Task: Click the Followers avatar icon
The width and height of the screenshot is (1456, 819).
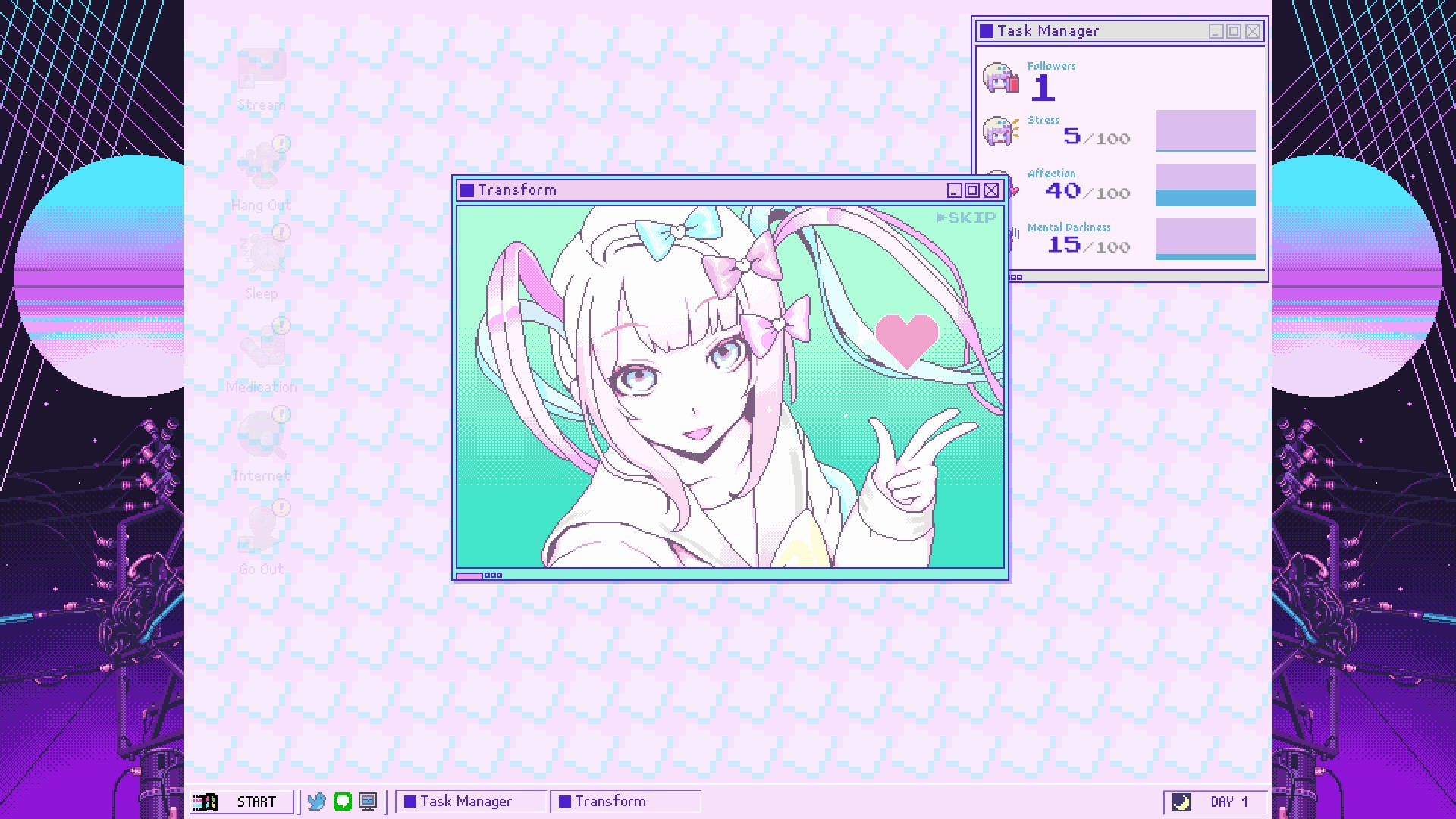Action: 1002,79
